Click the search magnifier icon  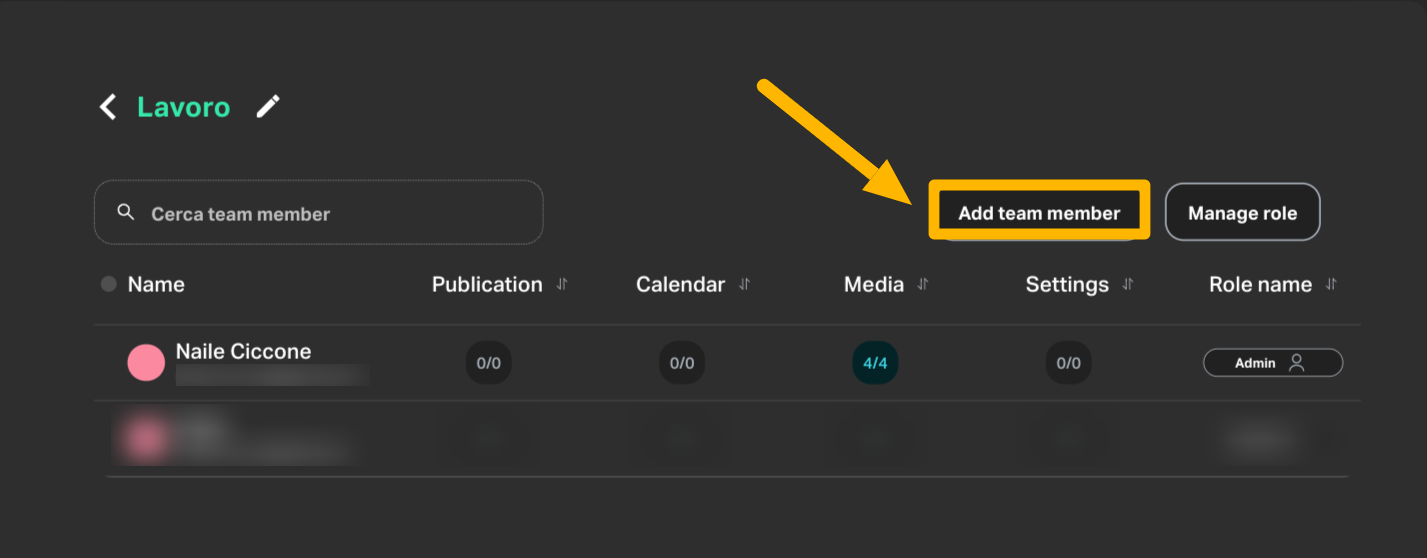pyautogui.click(x=126, y=212)
